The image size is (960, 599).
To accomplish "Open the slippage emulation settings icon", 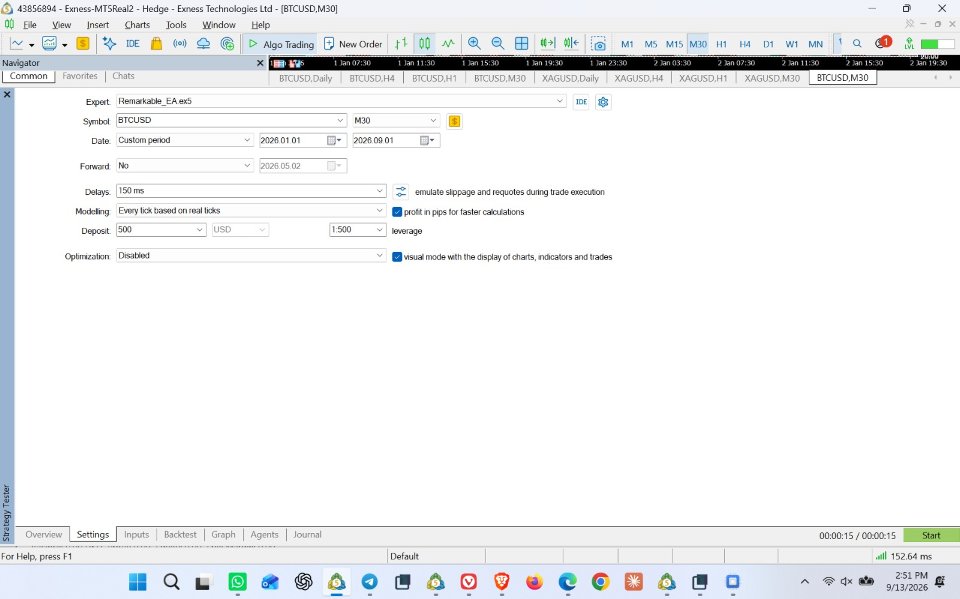I will (400, 192).
